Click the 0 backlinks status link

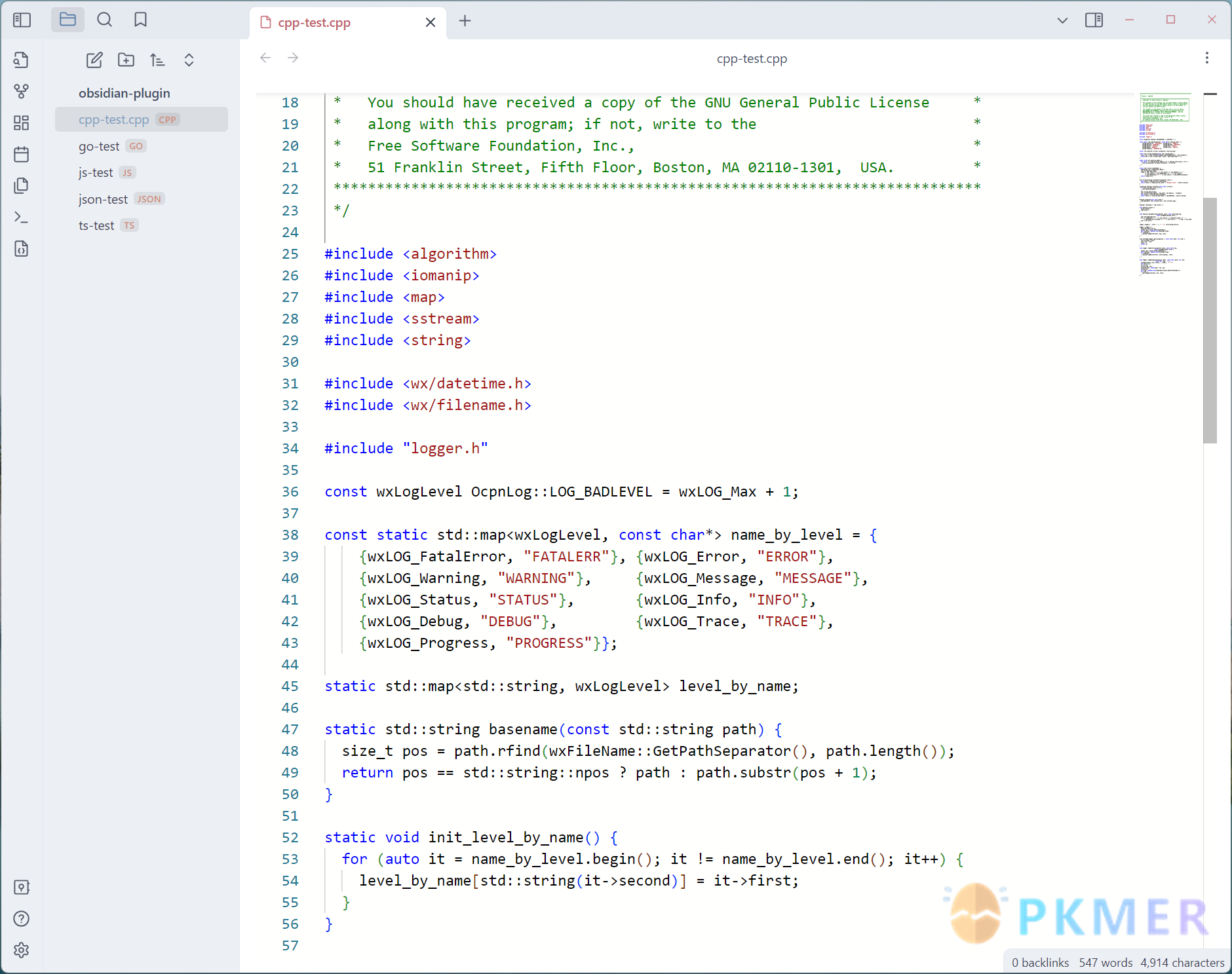point(1040,962)
